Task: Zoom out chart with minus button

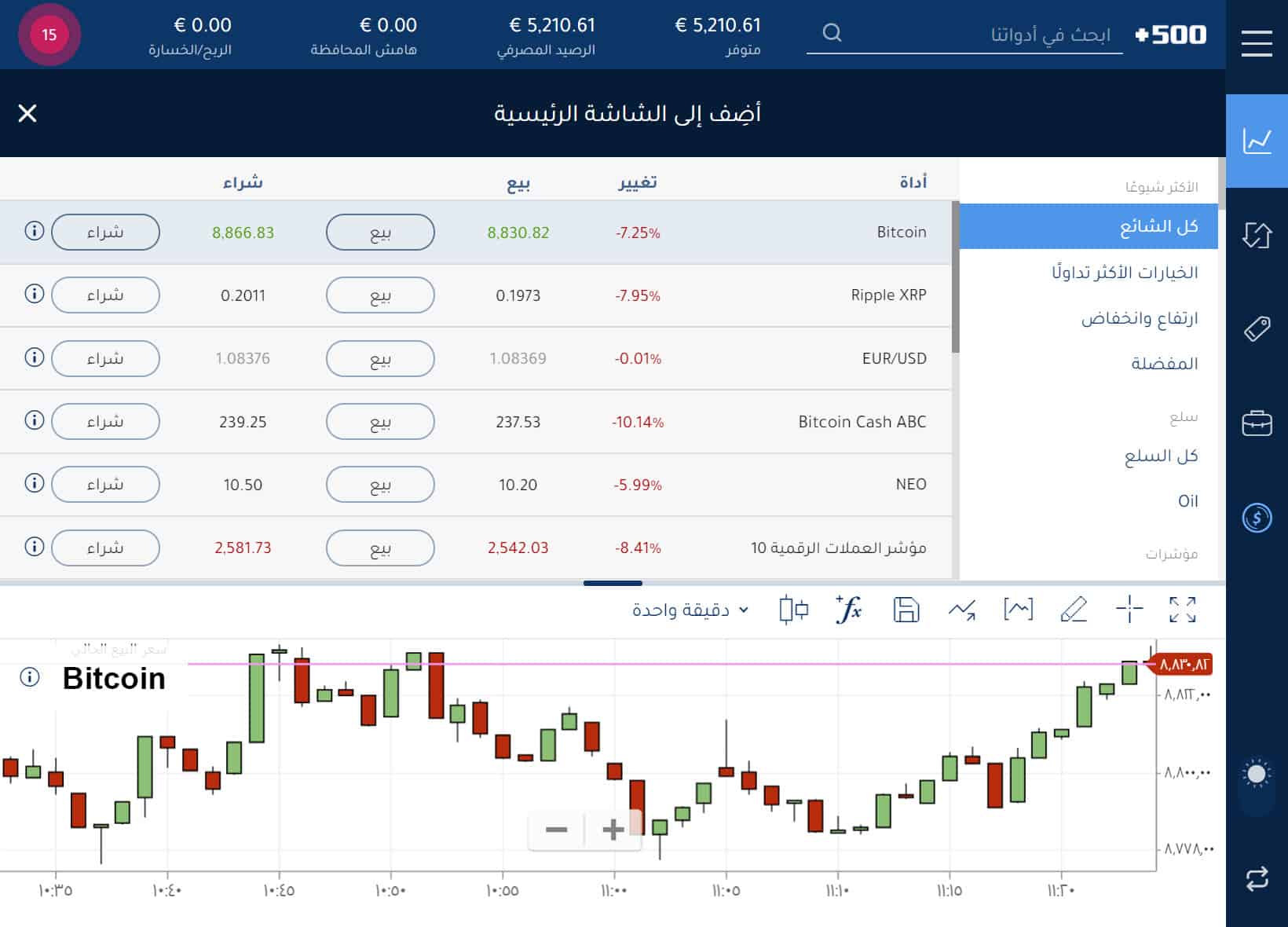Action: tap(556, 830)
